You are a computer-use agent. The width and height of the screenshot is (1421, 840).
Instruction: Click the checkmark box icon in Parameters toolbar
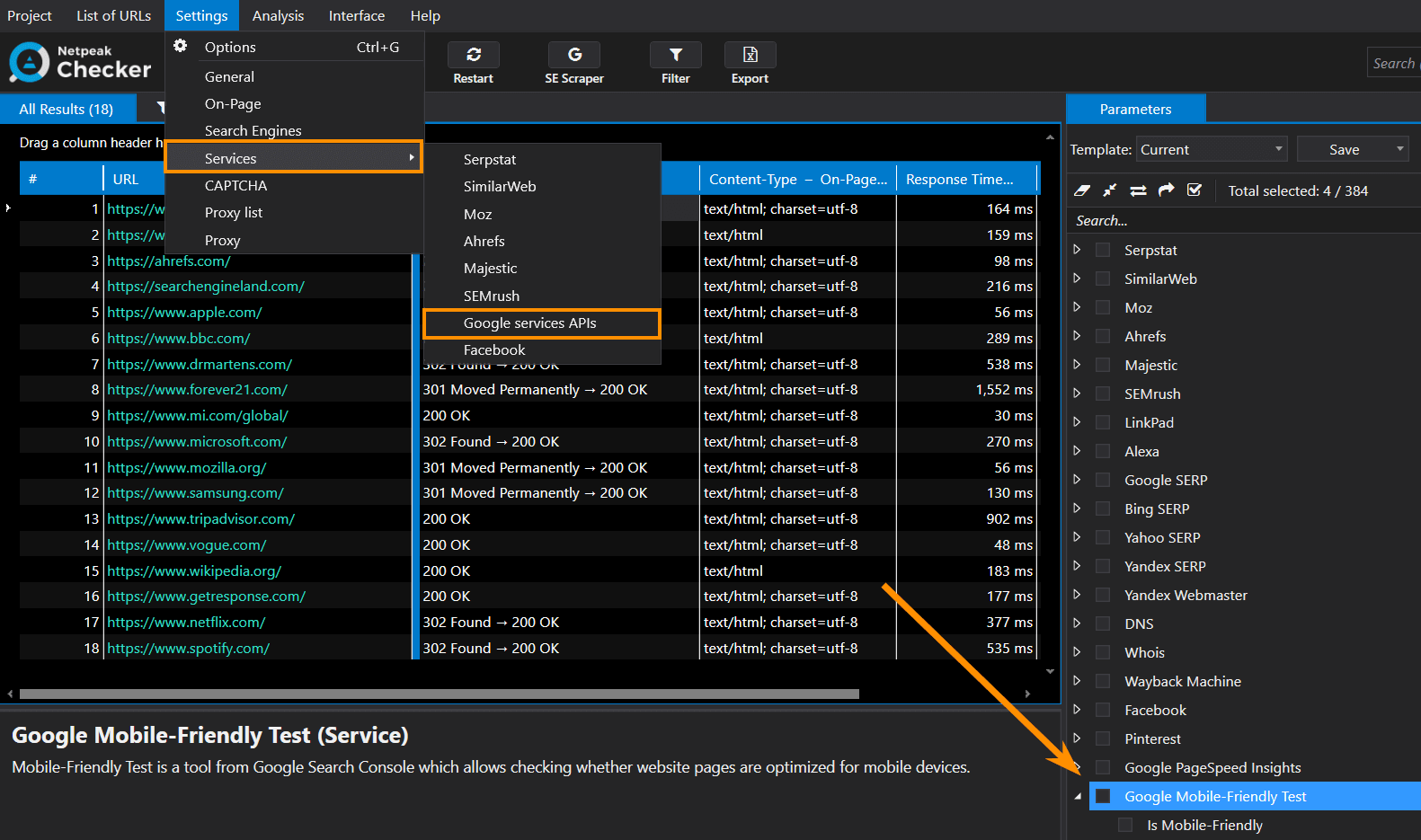[x=1195, y=190]
